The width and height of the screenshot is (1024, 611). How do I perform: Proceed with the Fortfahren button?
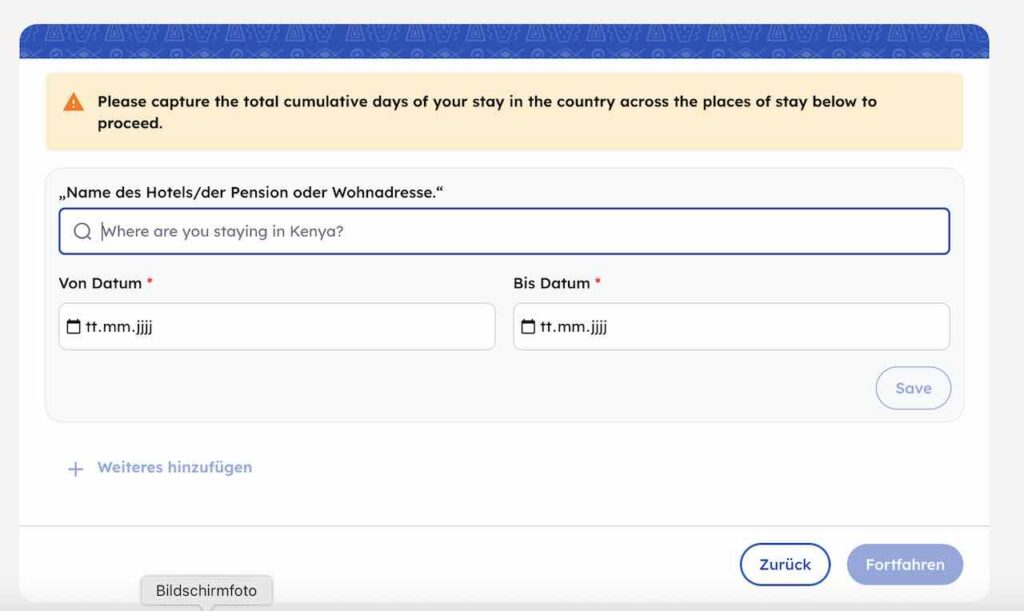[905, 564]
